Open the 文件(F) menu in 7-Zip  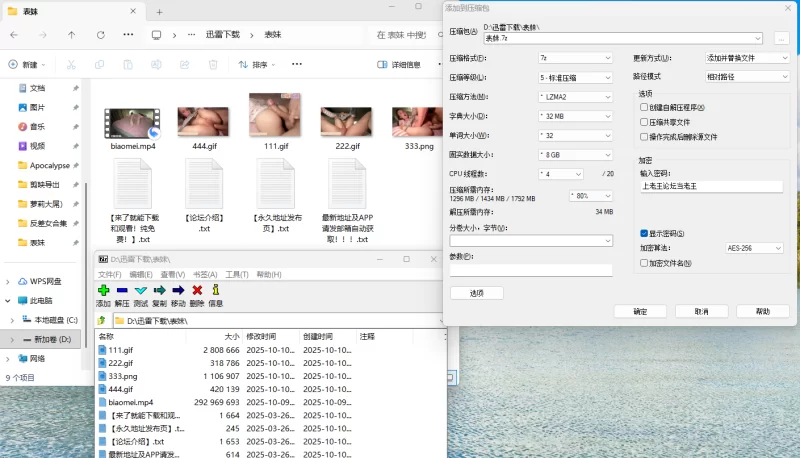pyautogui.click(x=109, y=274)
